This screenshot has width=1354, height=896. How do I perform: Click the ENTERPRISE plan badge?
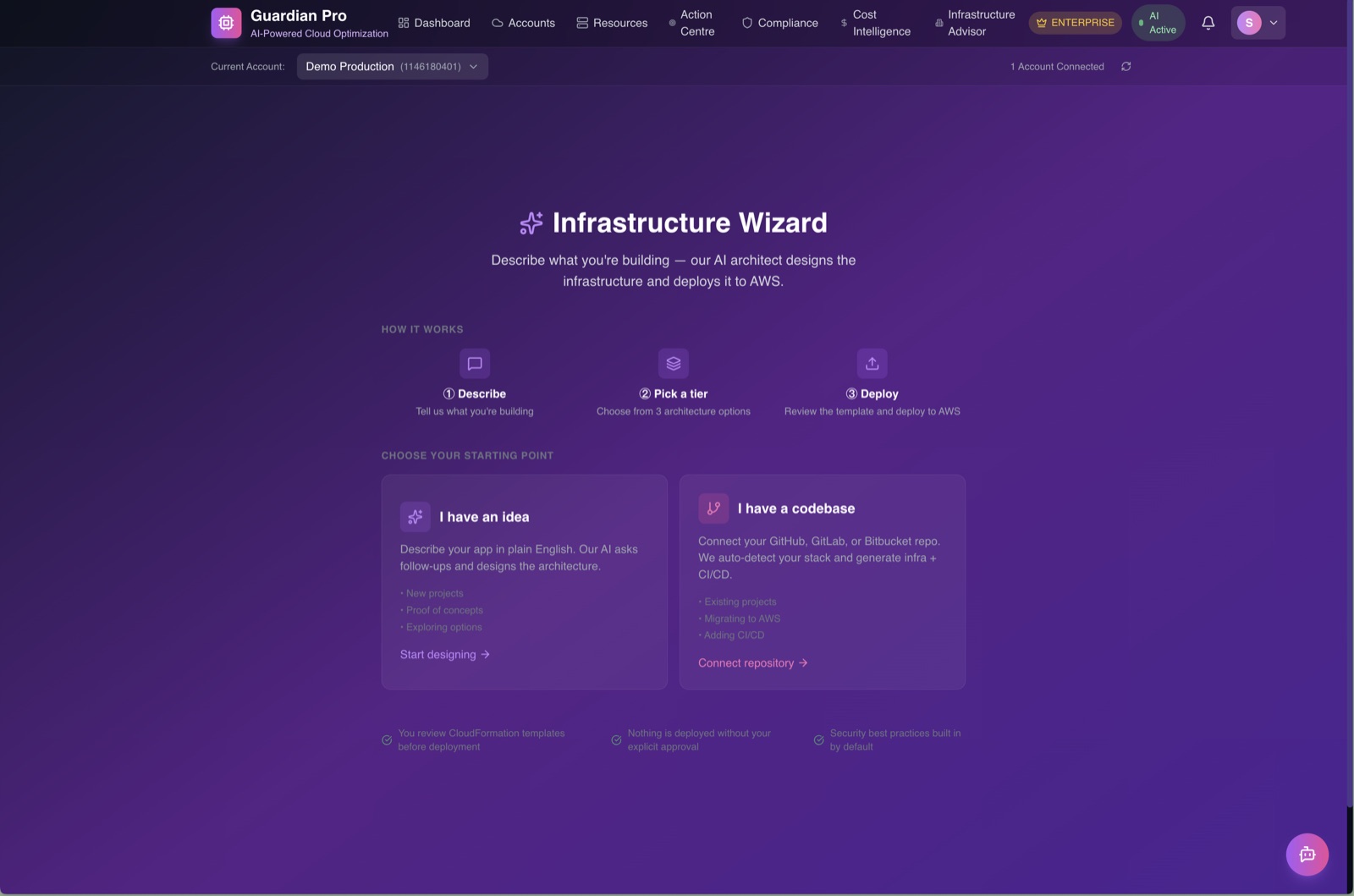coord(1075,23)
